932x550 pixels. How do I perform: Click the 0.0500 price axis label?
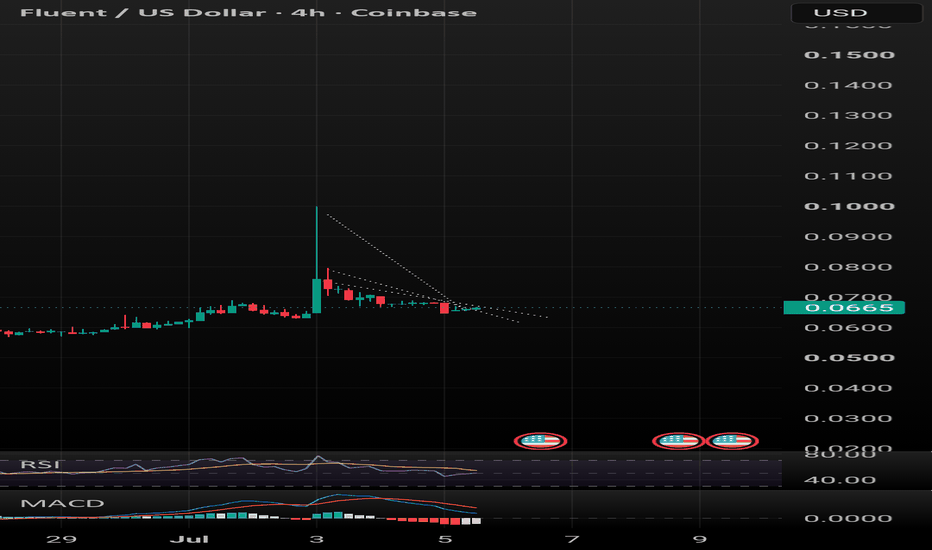pos(849,358)
